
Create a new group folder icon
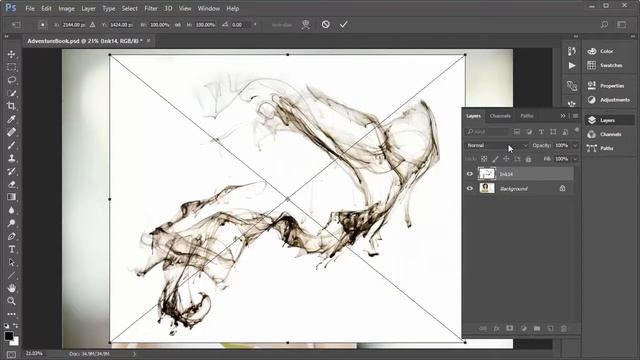coord(537,328)
